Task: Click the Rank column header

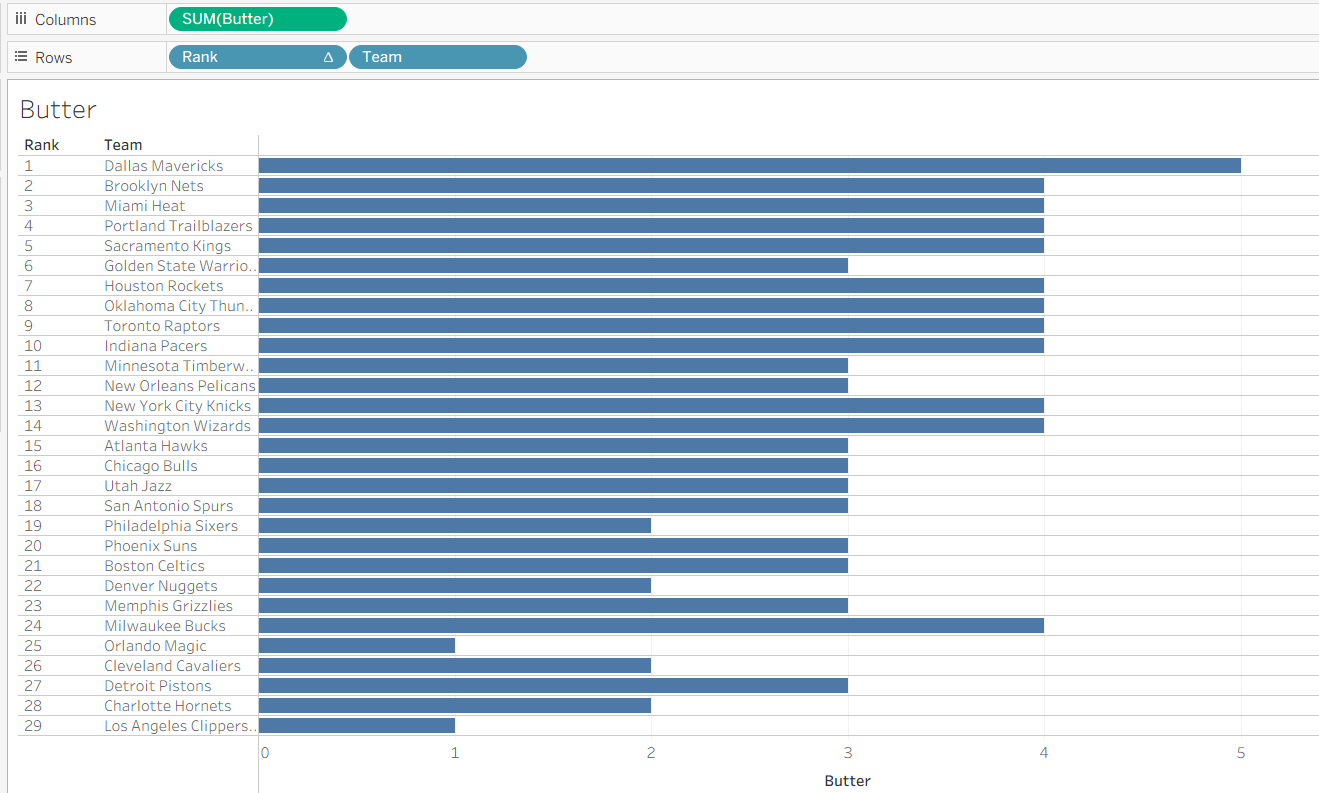Action: click(42, 145)
